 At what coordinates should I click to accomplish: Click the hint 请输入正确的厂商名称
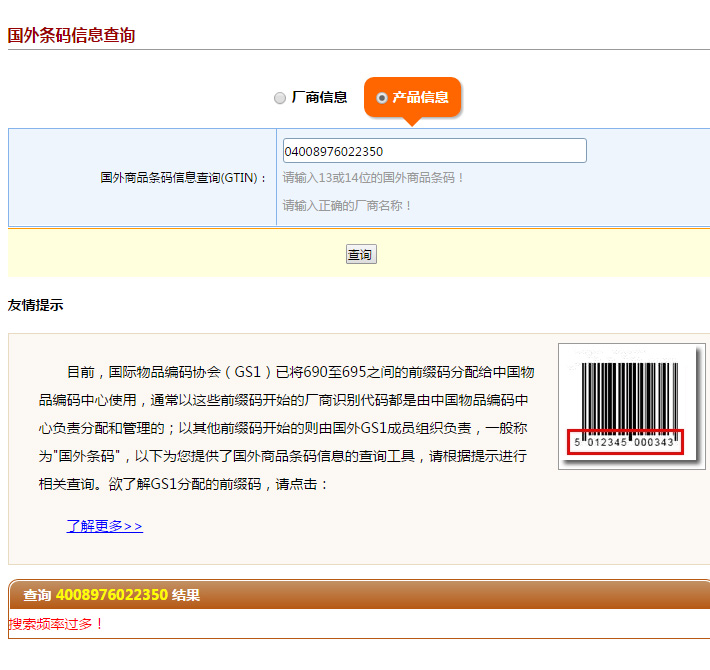(x=347, y=205)
